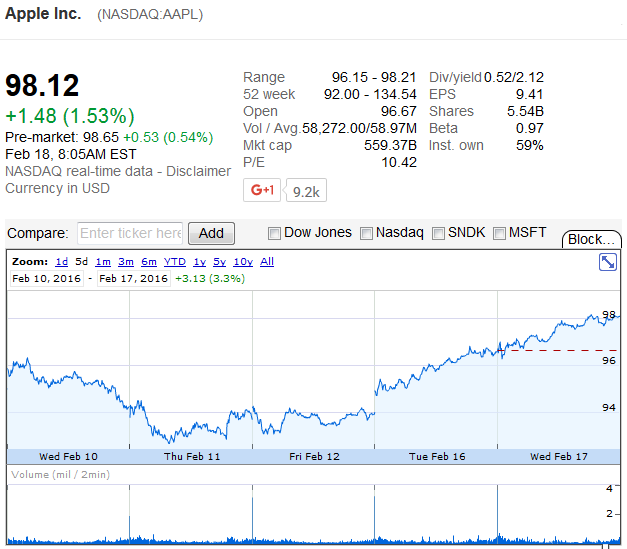Click the 9.2k share count bubble
Viewport: 627px width, 549px height.
306,190
